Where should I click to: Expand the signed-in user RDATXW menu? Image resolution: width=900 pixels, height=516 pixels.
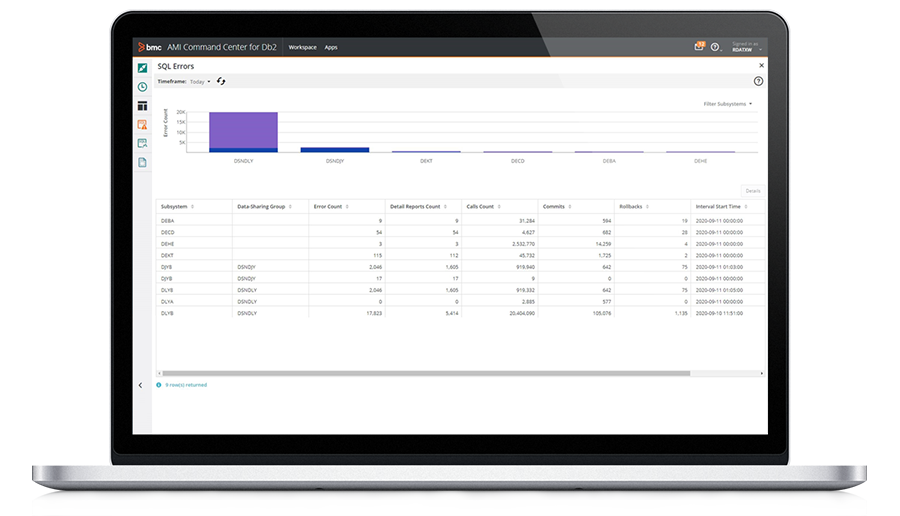click(x=744, y=47)
